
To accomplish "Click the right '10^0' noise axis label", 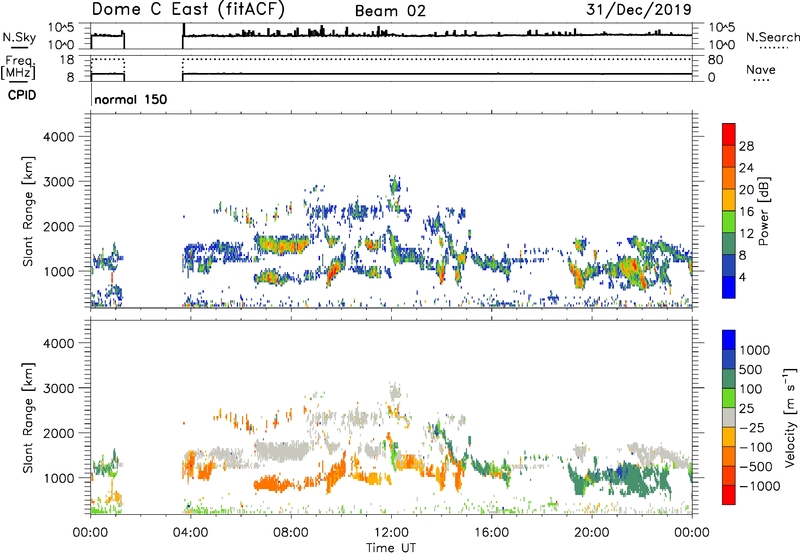I will point(722,45).
